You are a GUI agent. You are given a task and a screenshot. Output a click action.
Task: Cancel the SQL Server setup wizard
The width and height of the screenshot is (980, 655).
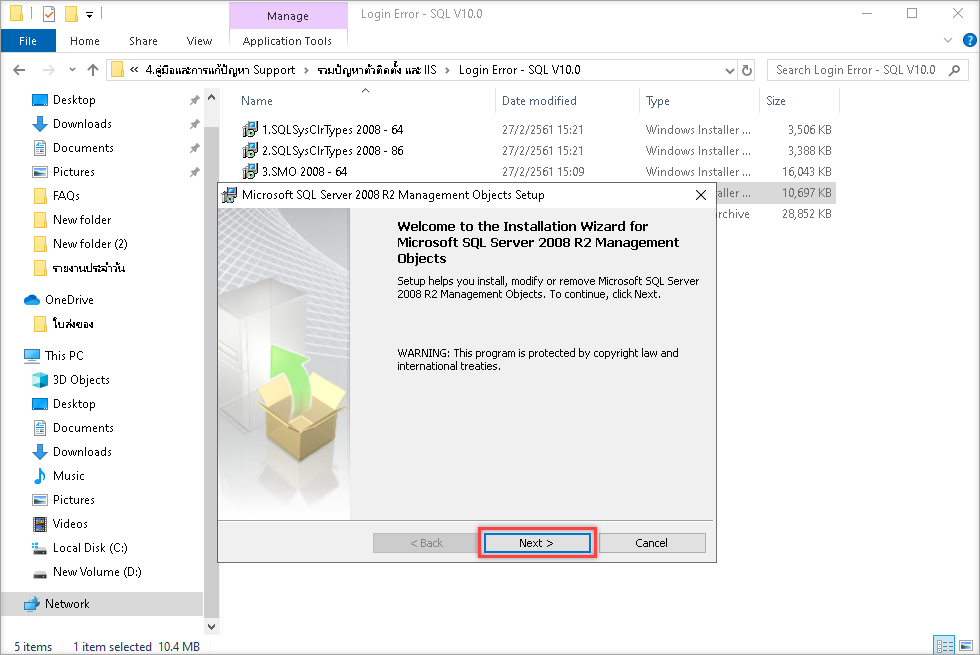click(651, 543)
